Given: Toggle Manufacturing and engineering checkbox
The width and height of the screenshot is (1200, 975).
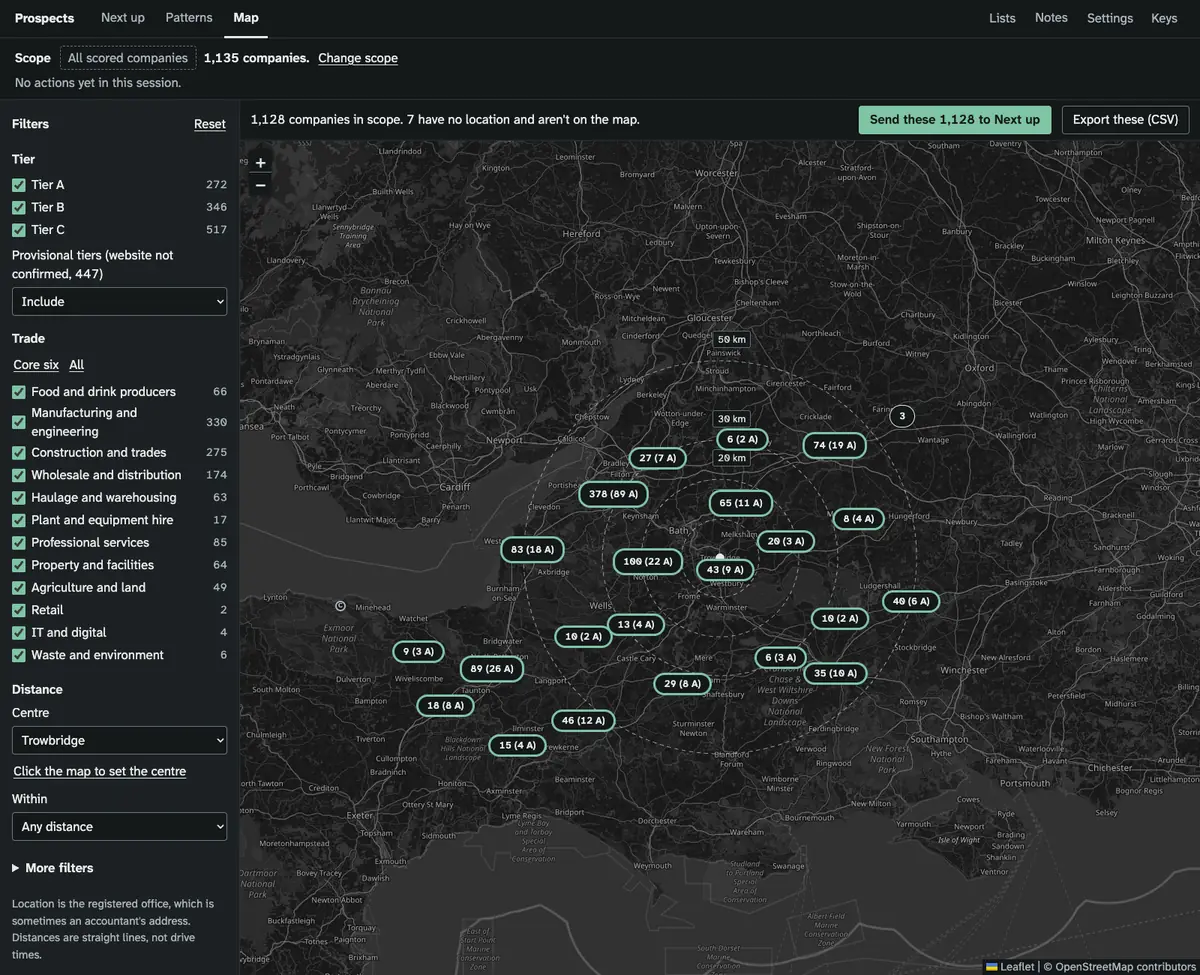Looking at the screenshot, I should pos(19,422).
